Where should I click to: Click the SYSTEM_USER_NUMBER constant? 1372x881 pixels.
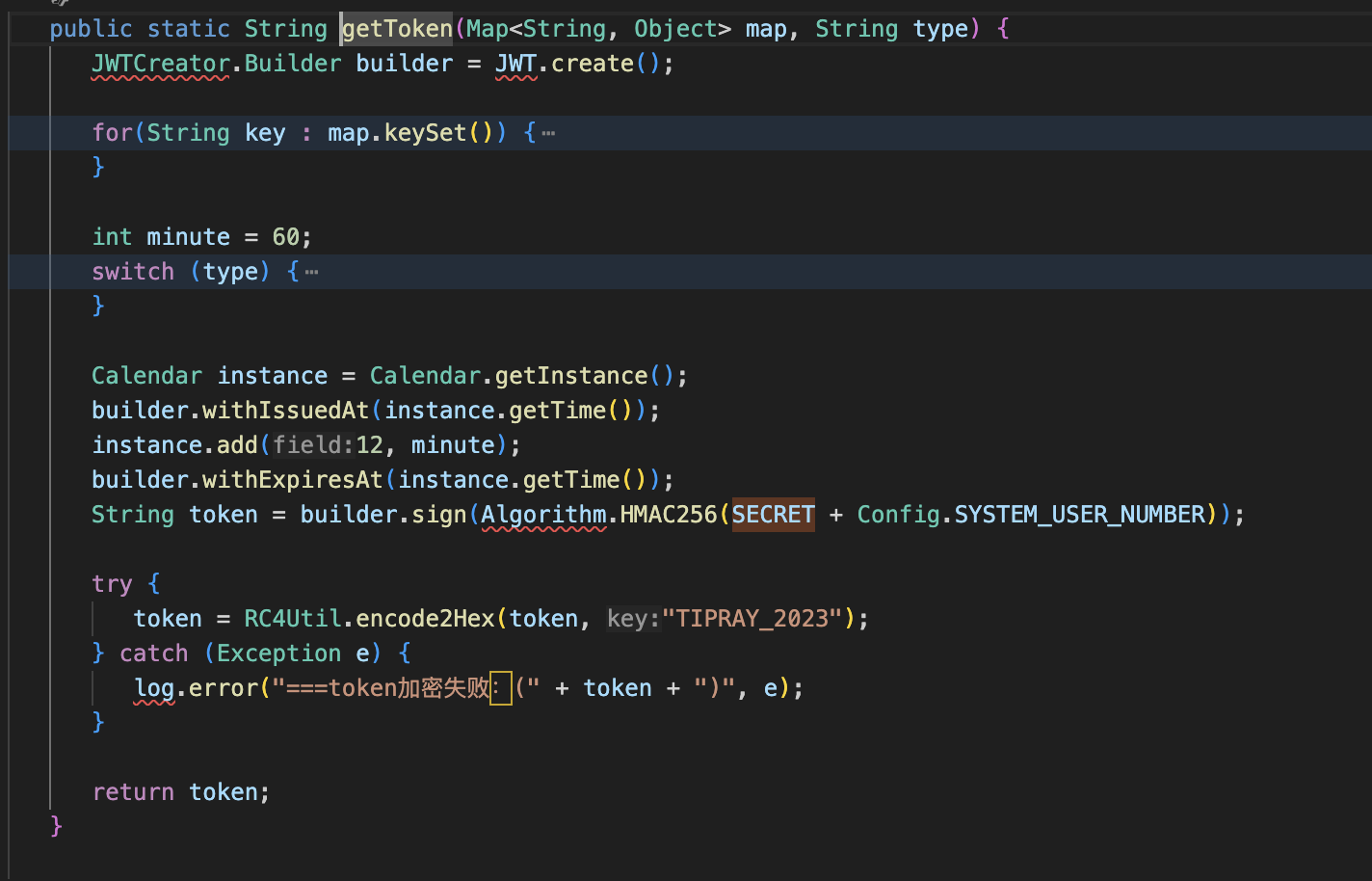1079,515
